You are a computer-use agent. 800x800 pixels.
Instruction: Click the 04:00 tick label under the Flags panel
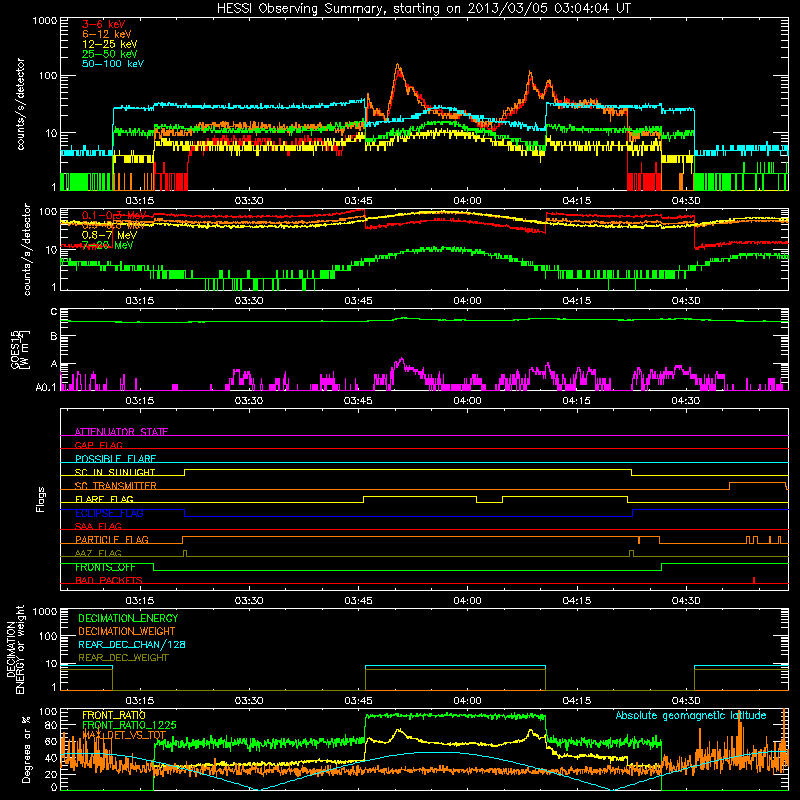pos(467,601)
